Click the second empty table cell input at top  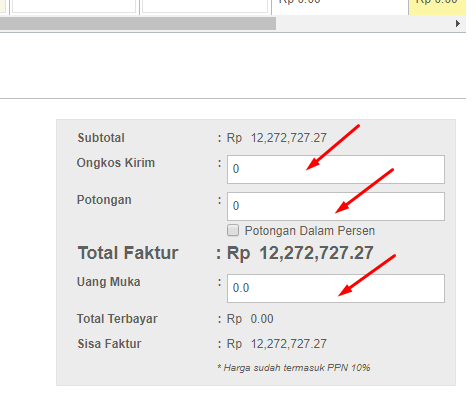[x=205, y=6]
